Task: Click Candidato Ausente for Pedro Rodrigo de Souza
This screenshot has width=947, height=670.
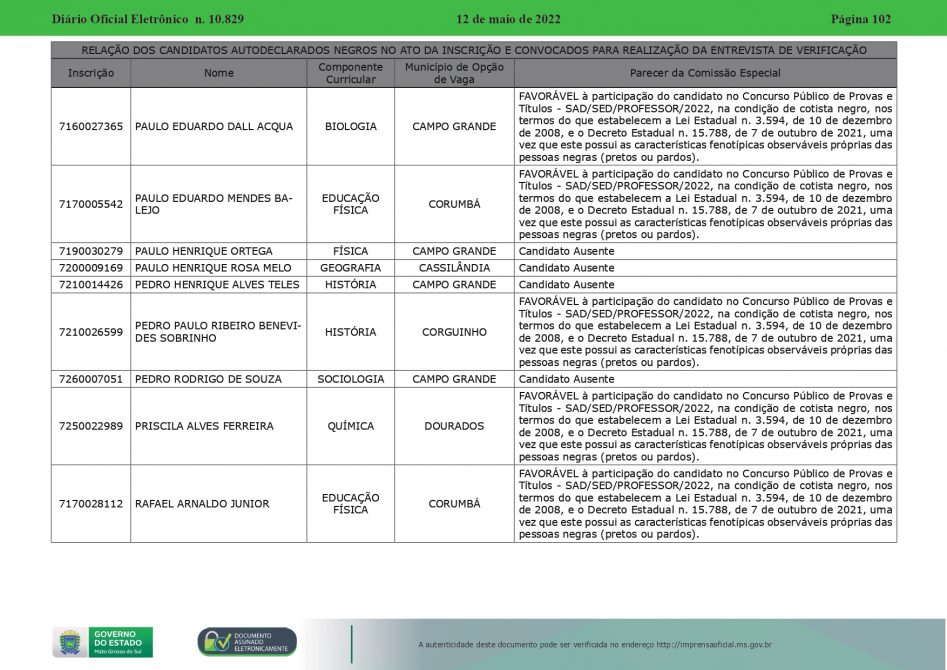Action: pyautogui.click(x=566, y=379)
